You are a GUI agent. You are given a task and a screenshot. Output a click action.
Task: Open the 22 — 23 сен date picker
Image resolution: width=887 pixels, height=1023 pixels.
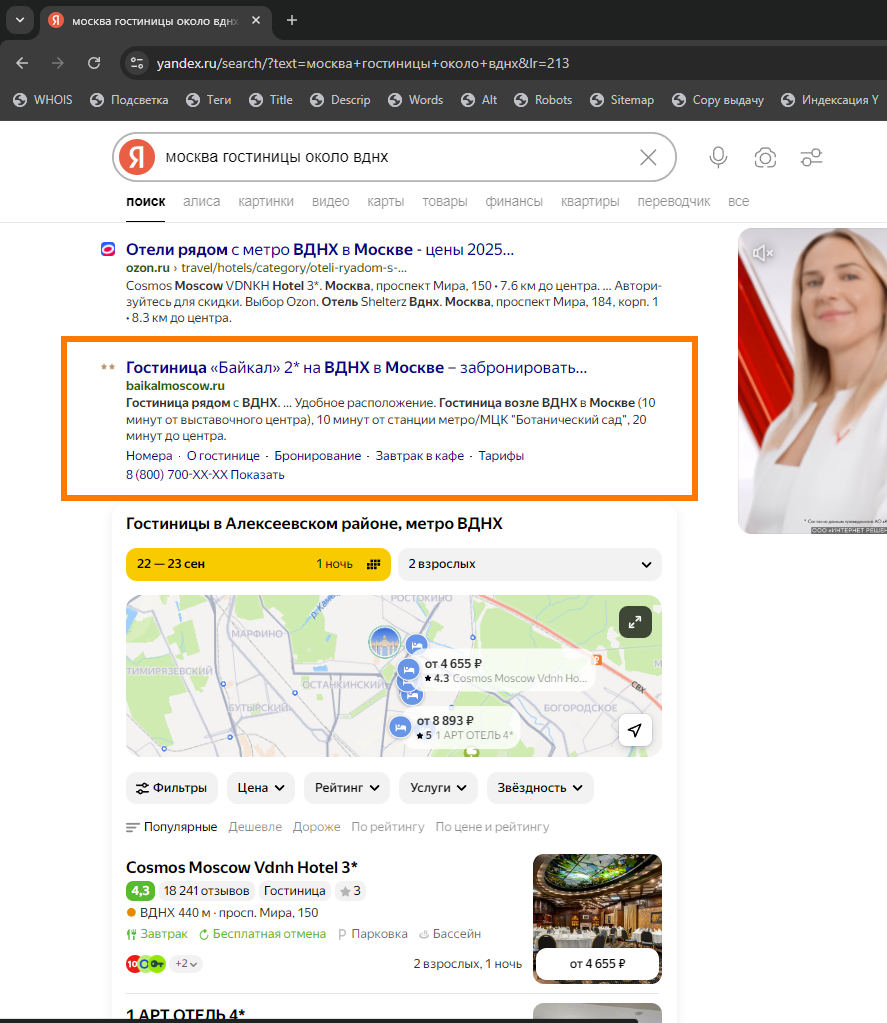pyautogui.click(x=258, y=564)
